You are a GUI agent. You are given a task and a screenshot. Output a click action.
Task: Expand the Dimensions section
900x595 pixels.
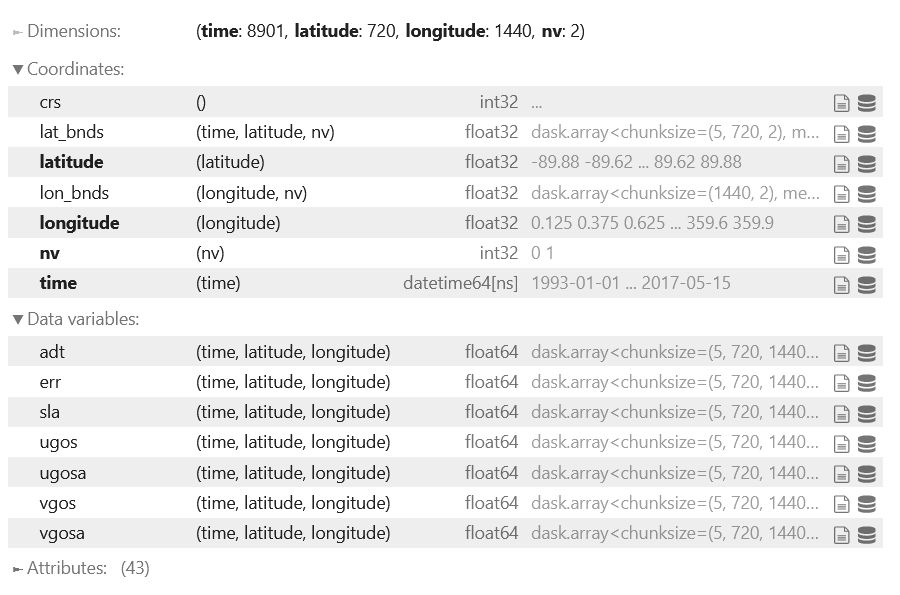(x=66, y=31)
